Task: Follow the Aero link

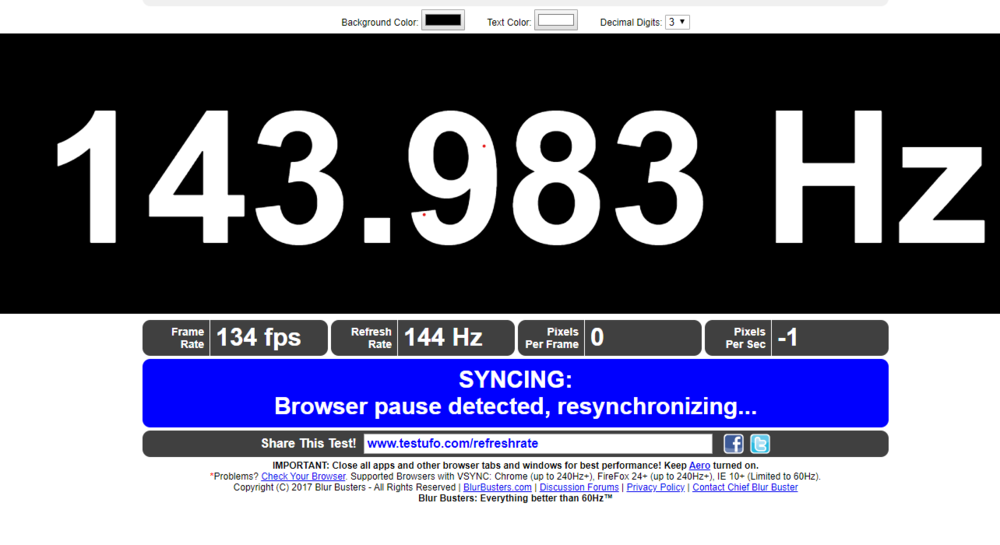Action: coord(700,465)
